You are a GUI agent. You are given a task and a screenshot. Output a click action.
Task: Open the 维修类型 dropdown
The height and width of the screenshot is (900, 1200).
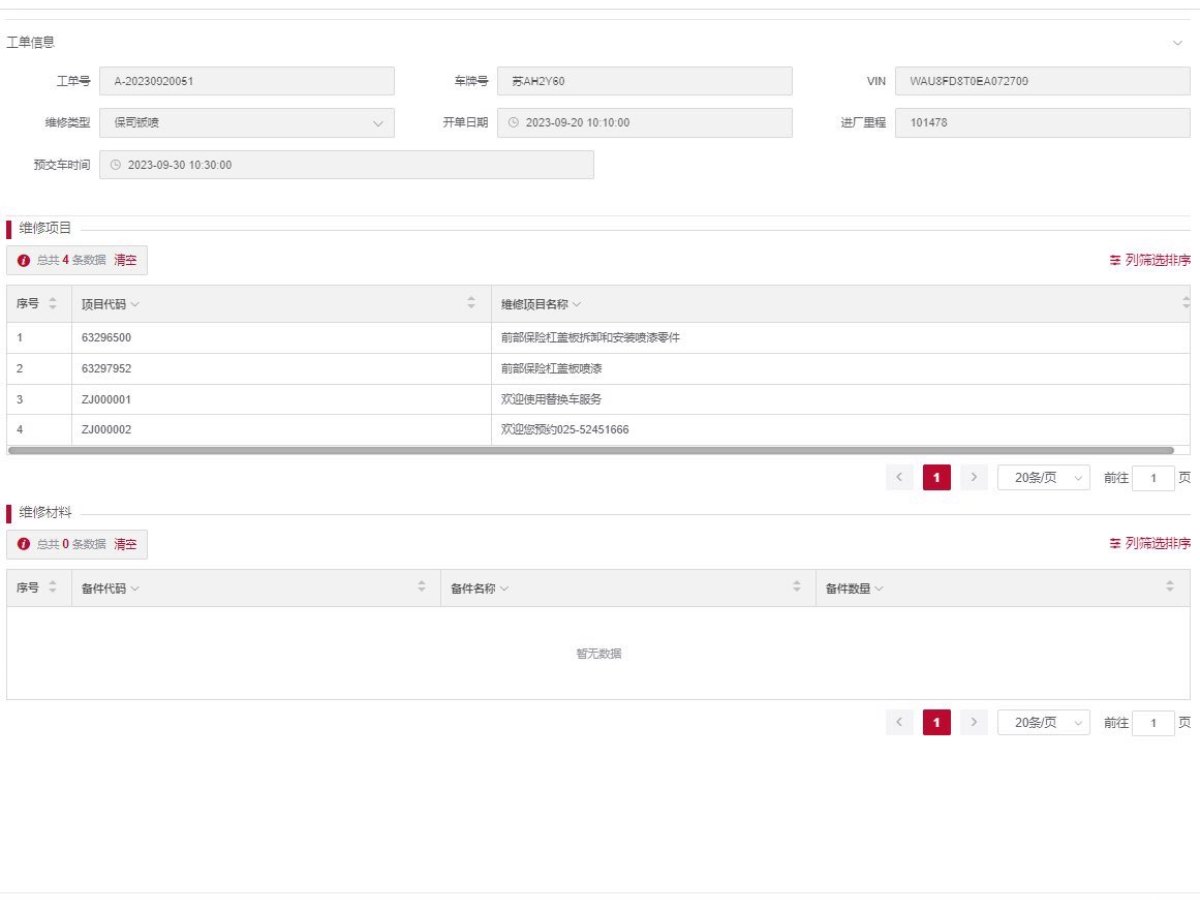point(377,123)
